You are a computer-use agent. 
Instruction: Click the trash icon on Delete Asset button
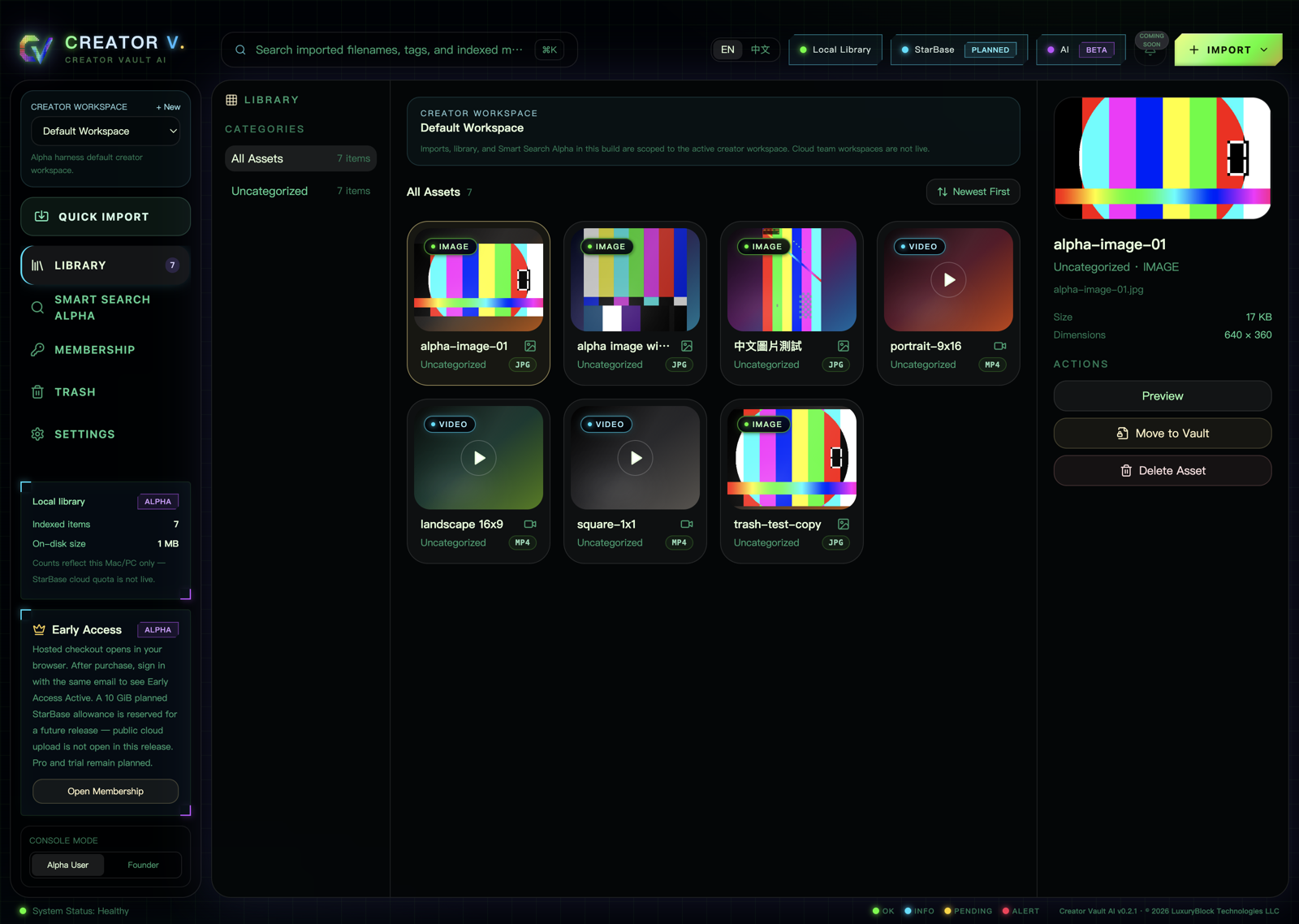pos(1126,471)
